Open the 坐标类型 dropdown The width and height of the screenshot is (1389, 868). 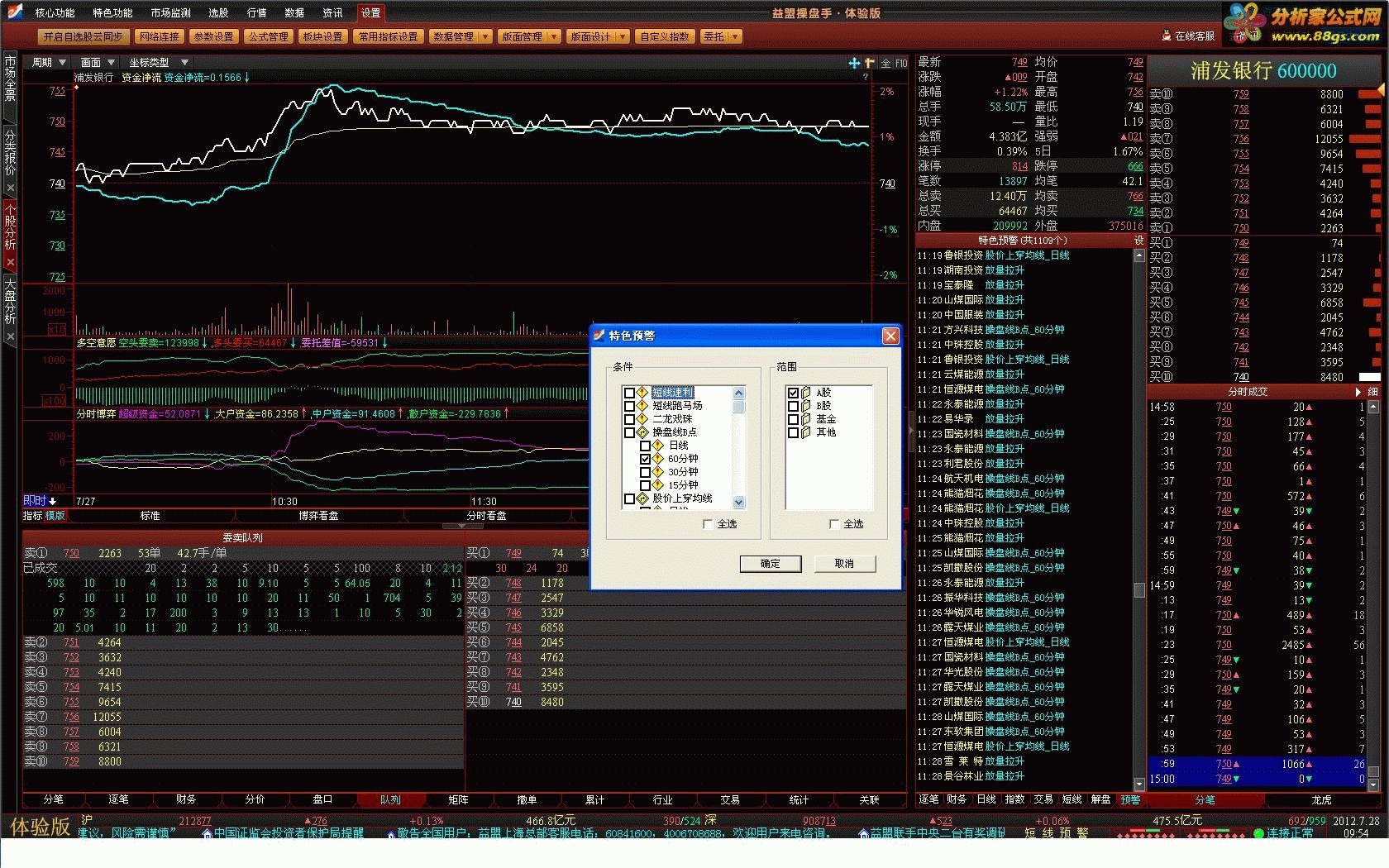coord(158,62)
